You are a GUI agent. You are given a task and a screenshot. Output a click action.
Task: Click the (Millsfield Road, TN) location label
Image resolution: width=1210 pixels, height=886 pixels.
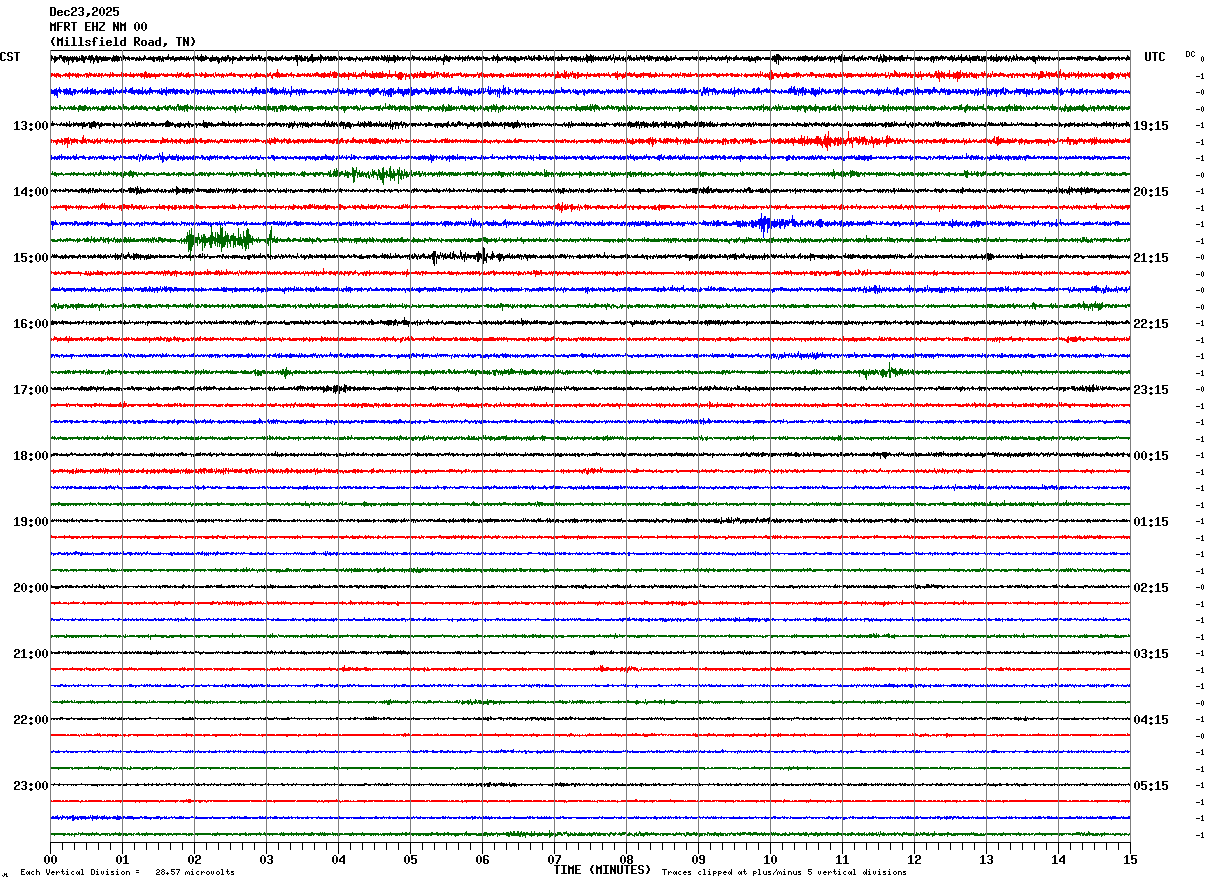coord(122,42)
